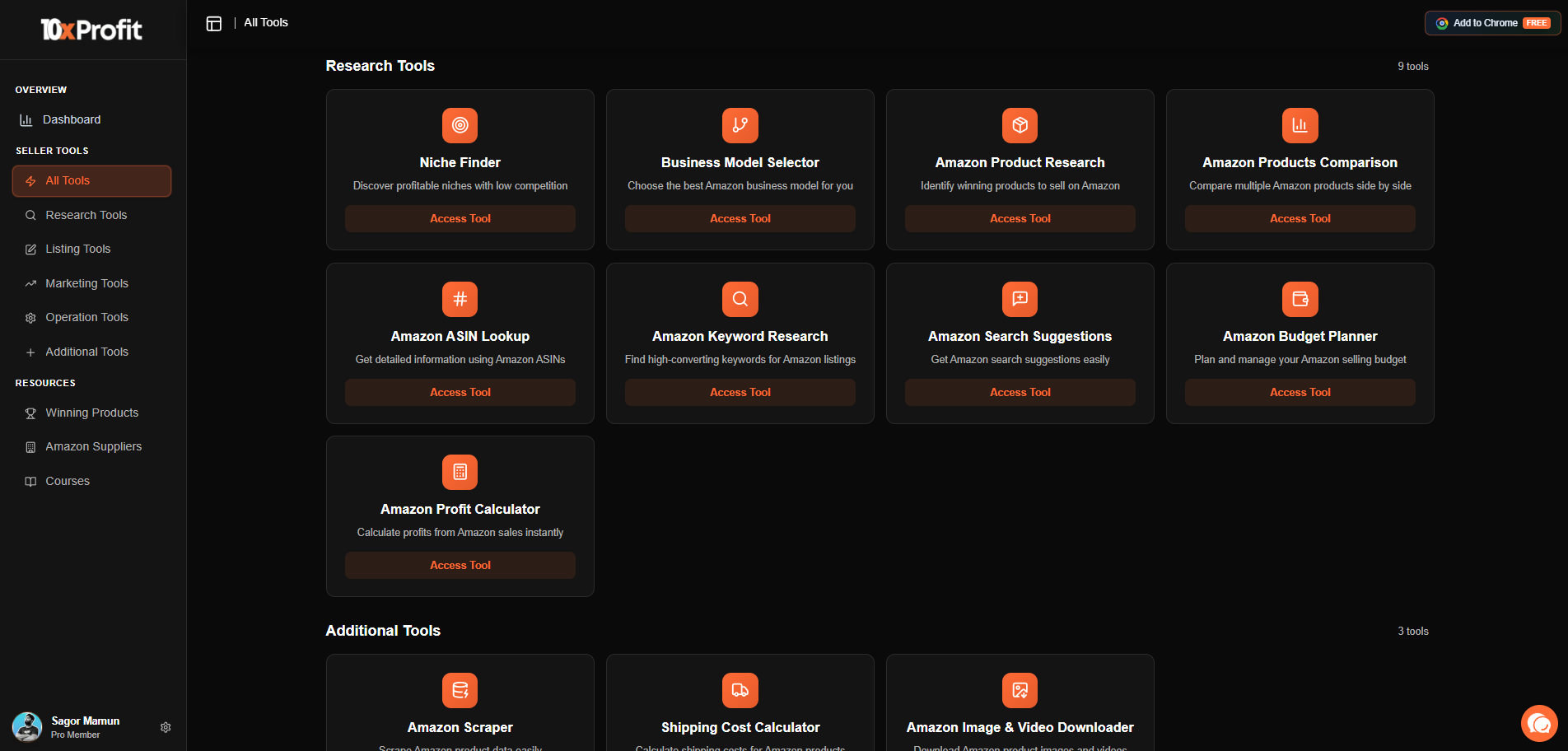Open Research Tools in sidebar
The width and height of the screenshot is (1568, 751).
(92, 215)
